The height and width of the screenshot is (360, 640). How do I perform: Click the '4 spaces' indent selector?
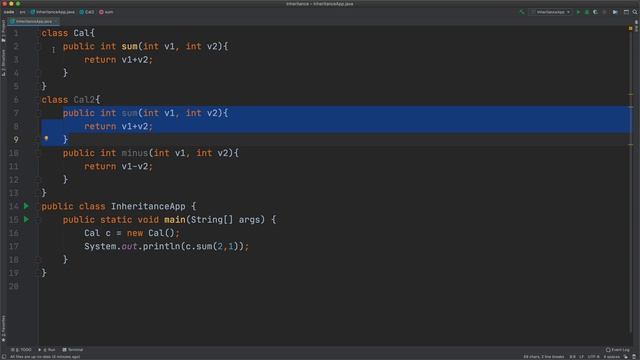[x=611, y=357]
